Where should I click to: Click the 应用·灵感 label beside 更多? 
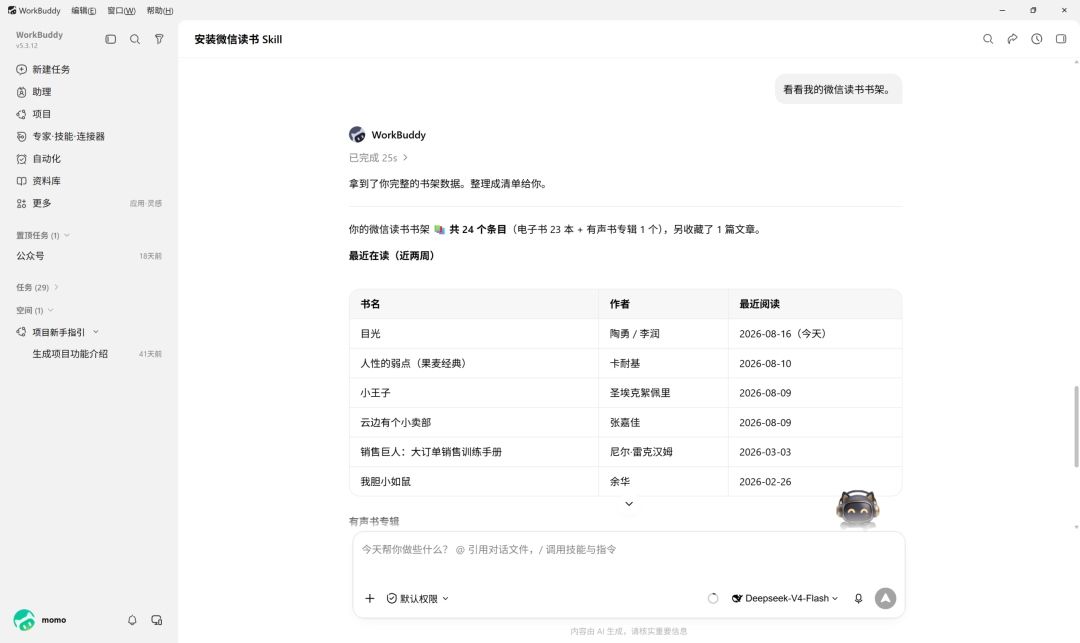[x=145, y=203]
